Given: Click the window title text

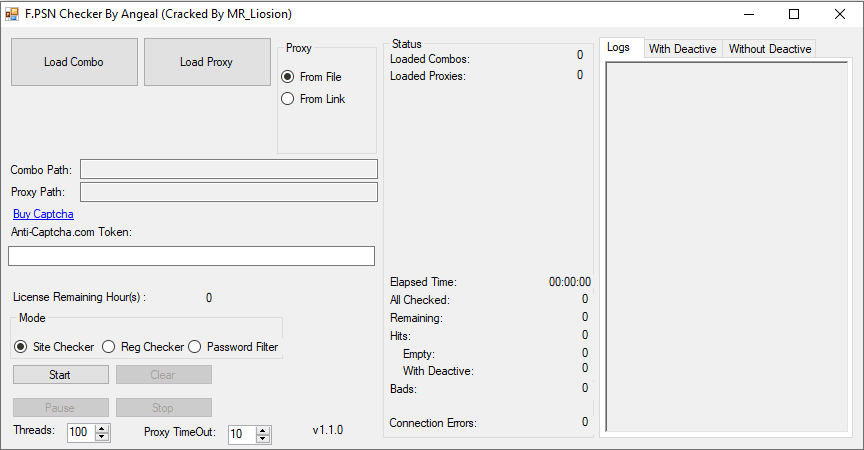Looking at the screenshot, I should (x=158, y=14).
